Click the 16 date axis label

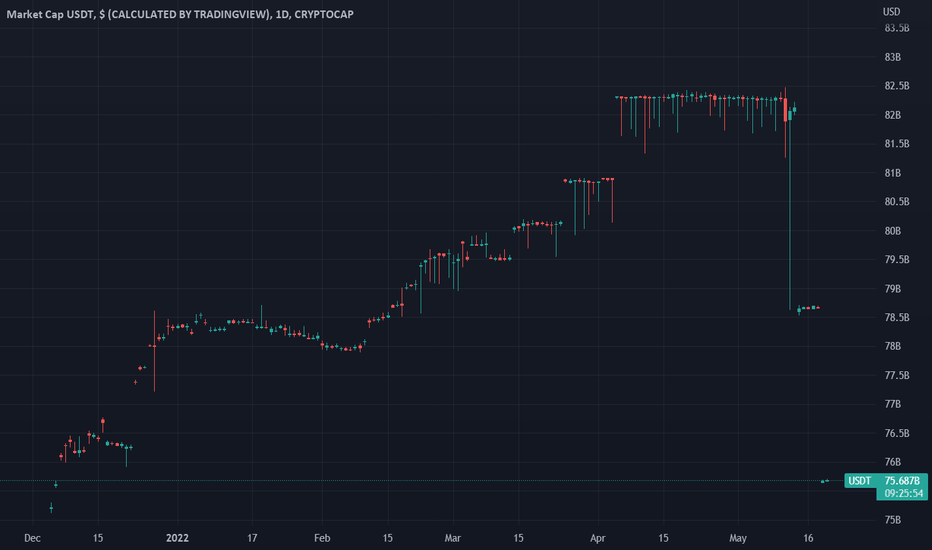pos(808,538)
